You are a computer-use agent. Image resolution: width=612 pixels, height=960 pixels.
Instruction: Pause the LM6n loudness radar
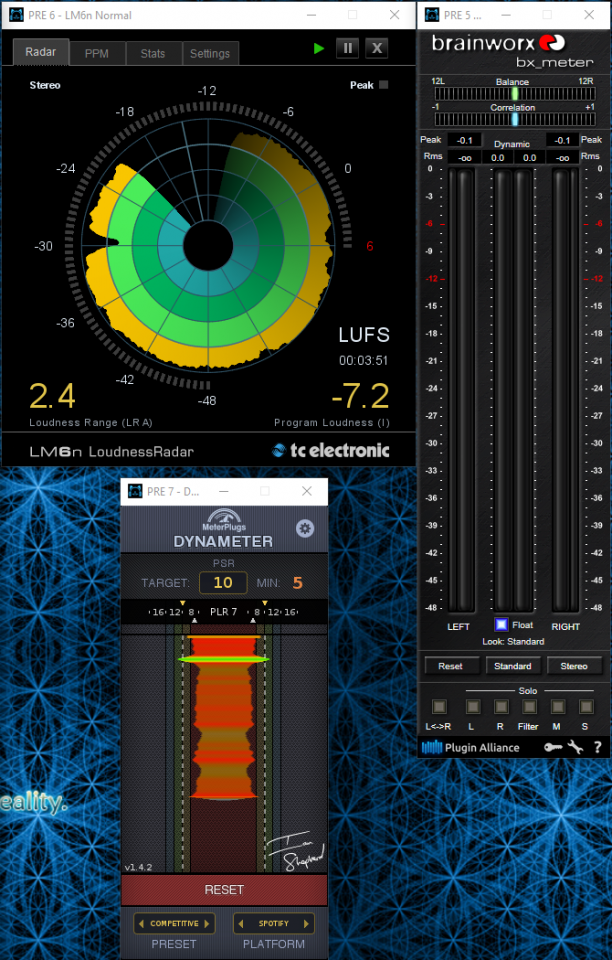[348, 48]
